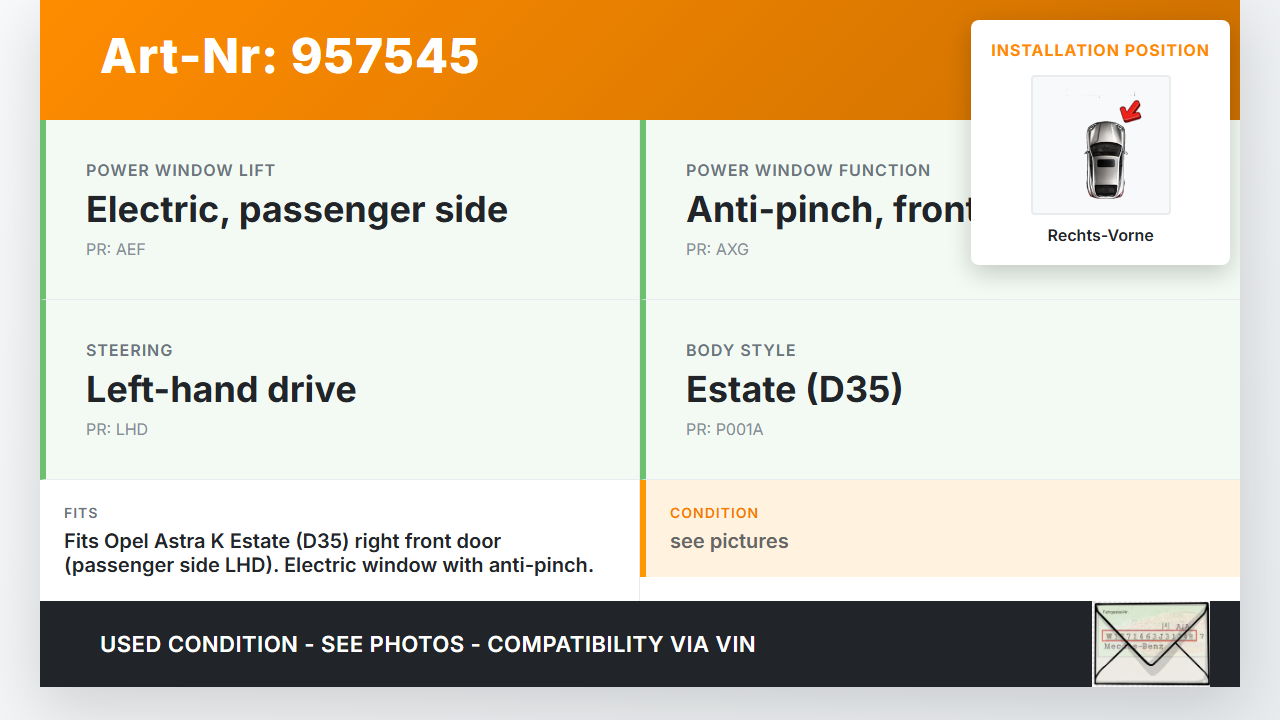Click the Installation Position title
This screenshot has width=1280, height=720.
(x=1100, y=50)
